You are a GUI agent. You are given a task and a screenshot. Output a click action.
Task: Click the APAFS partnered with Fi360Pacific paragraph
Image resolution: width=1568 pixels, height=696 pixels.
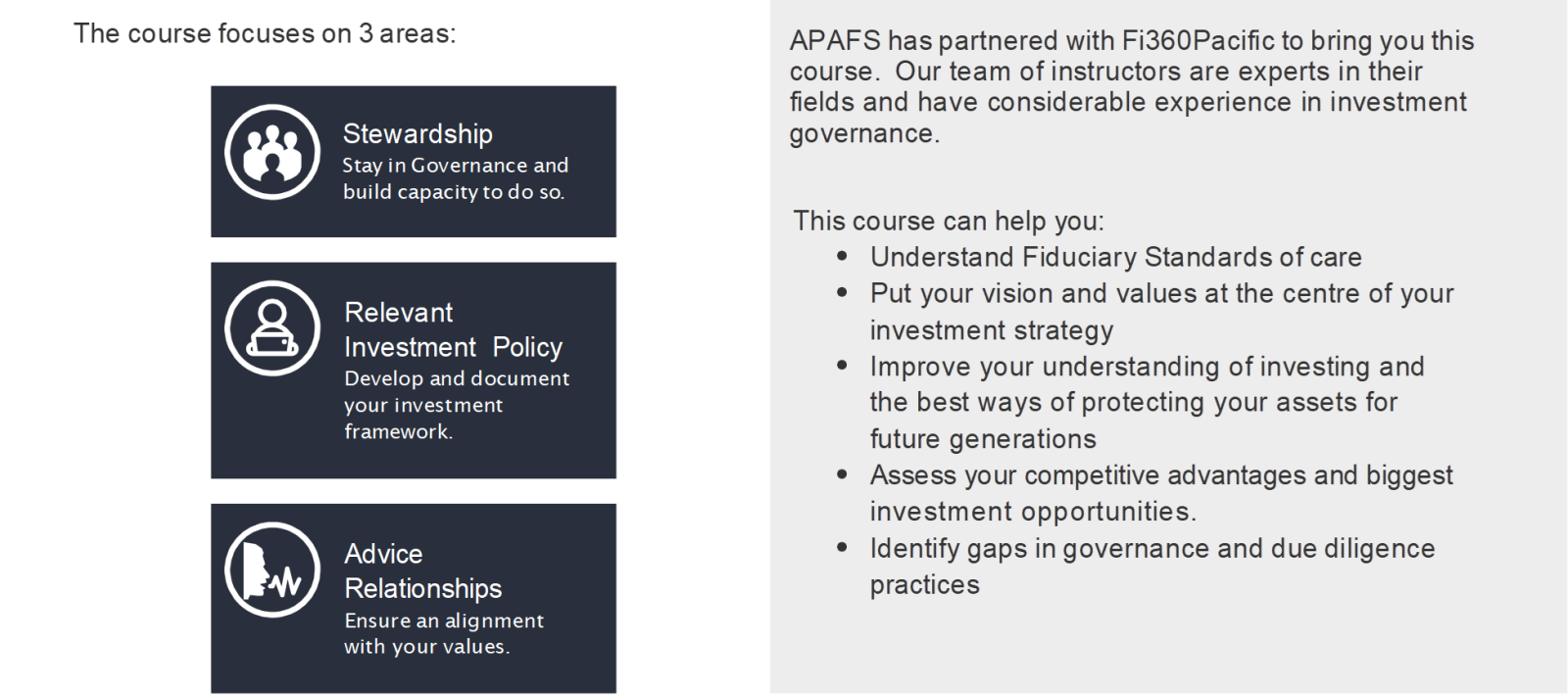click(x=1132, y=86)
